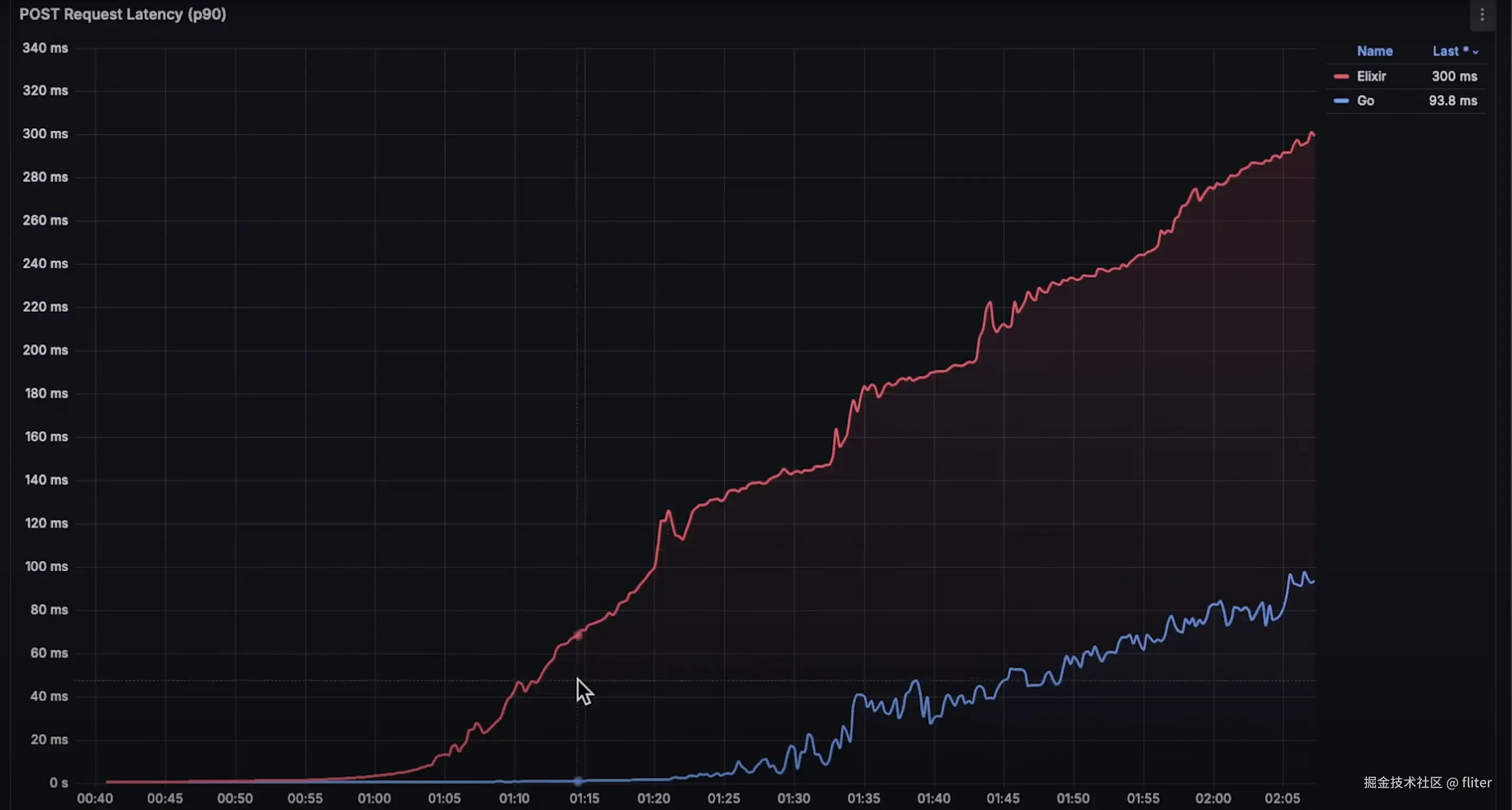1512x810 pixels.
Task: Click the 300 ms y-axis label
Action: (x=45, y=134)
